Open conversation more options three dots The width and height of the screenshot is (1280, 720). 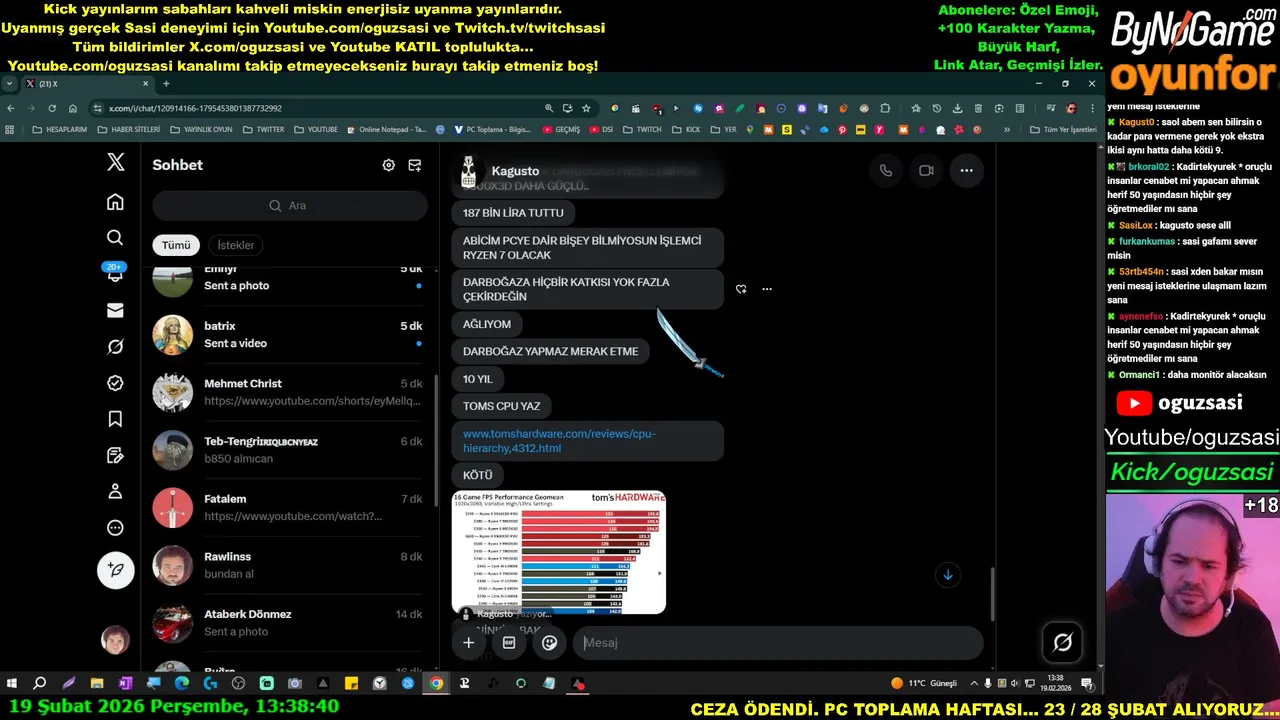(966, 170)
